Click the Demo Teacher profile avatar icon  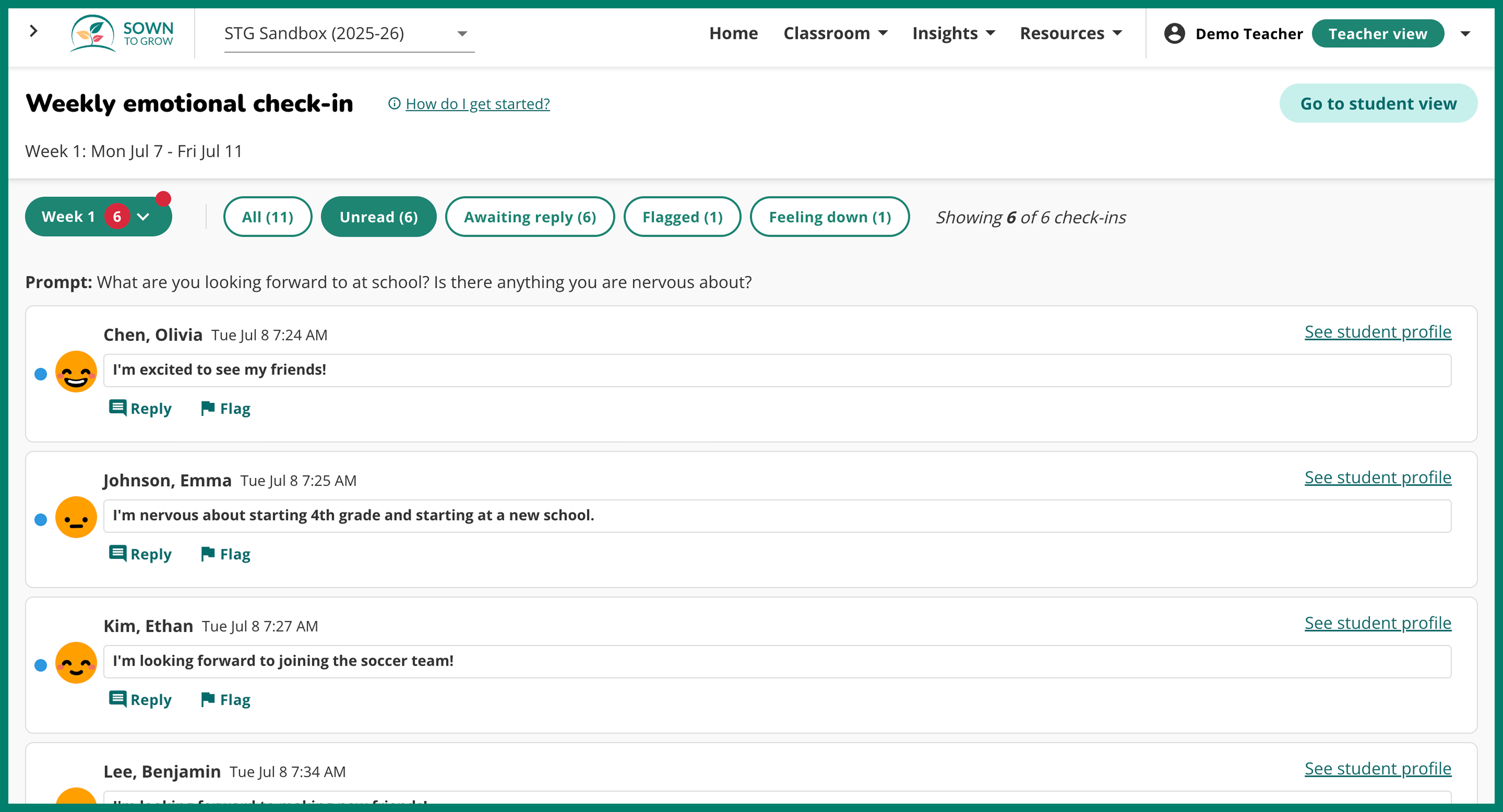[x=1174, y=33]
